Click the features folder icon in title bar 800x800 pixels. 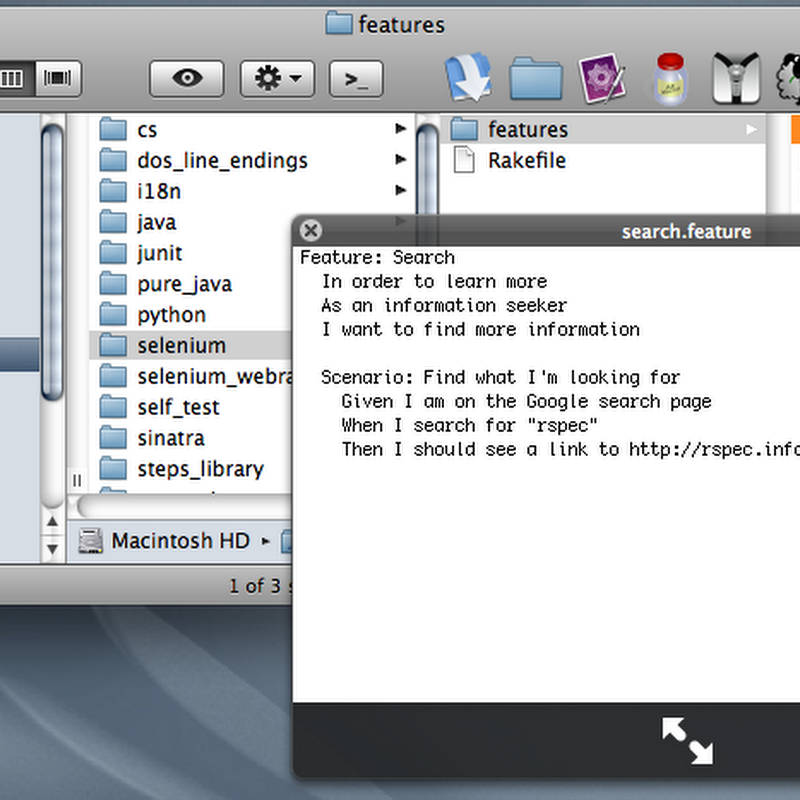pos(339,23)
